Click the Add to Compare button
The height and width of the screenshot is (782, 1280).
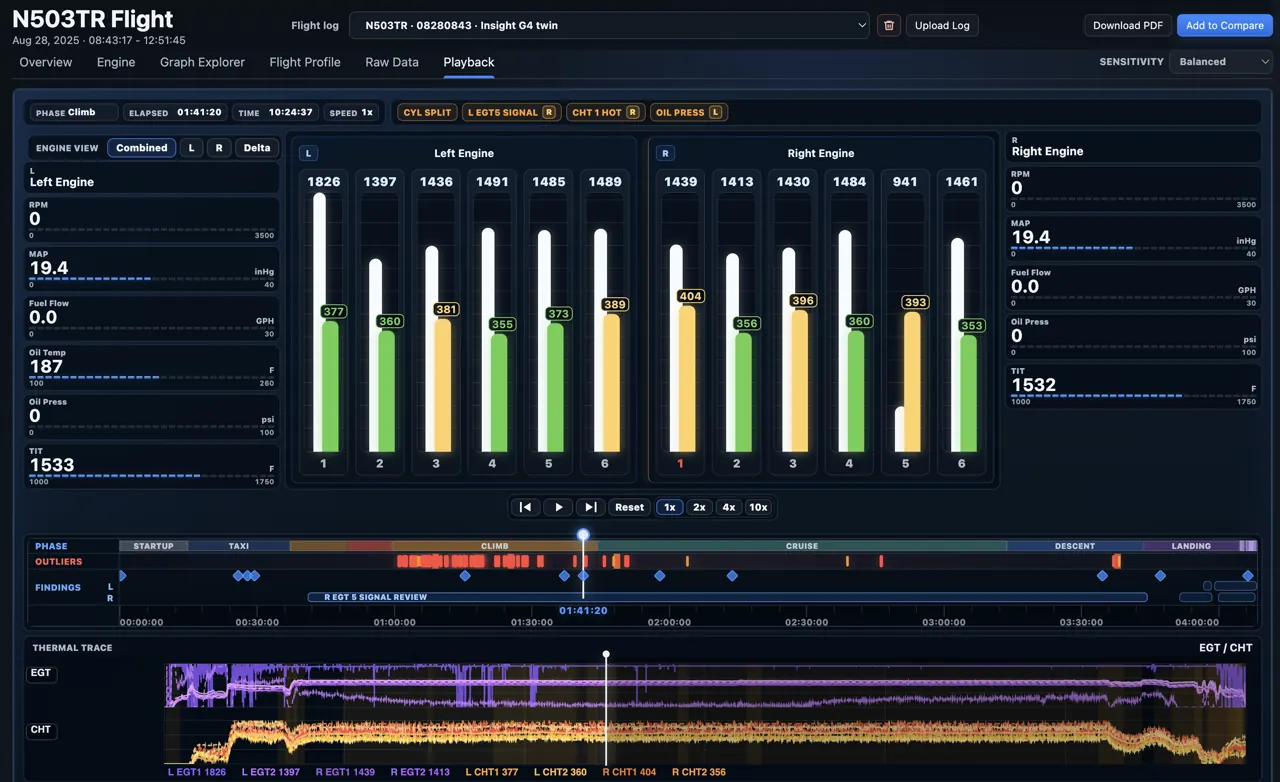[1225, 25]
